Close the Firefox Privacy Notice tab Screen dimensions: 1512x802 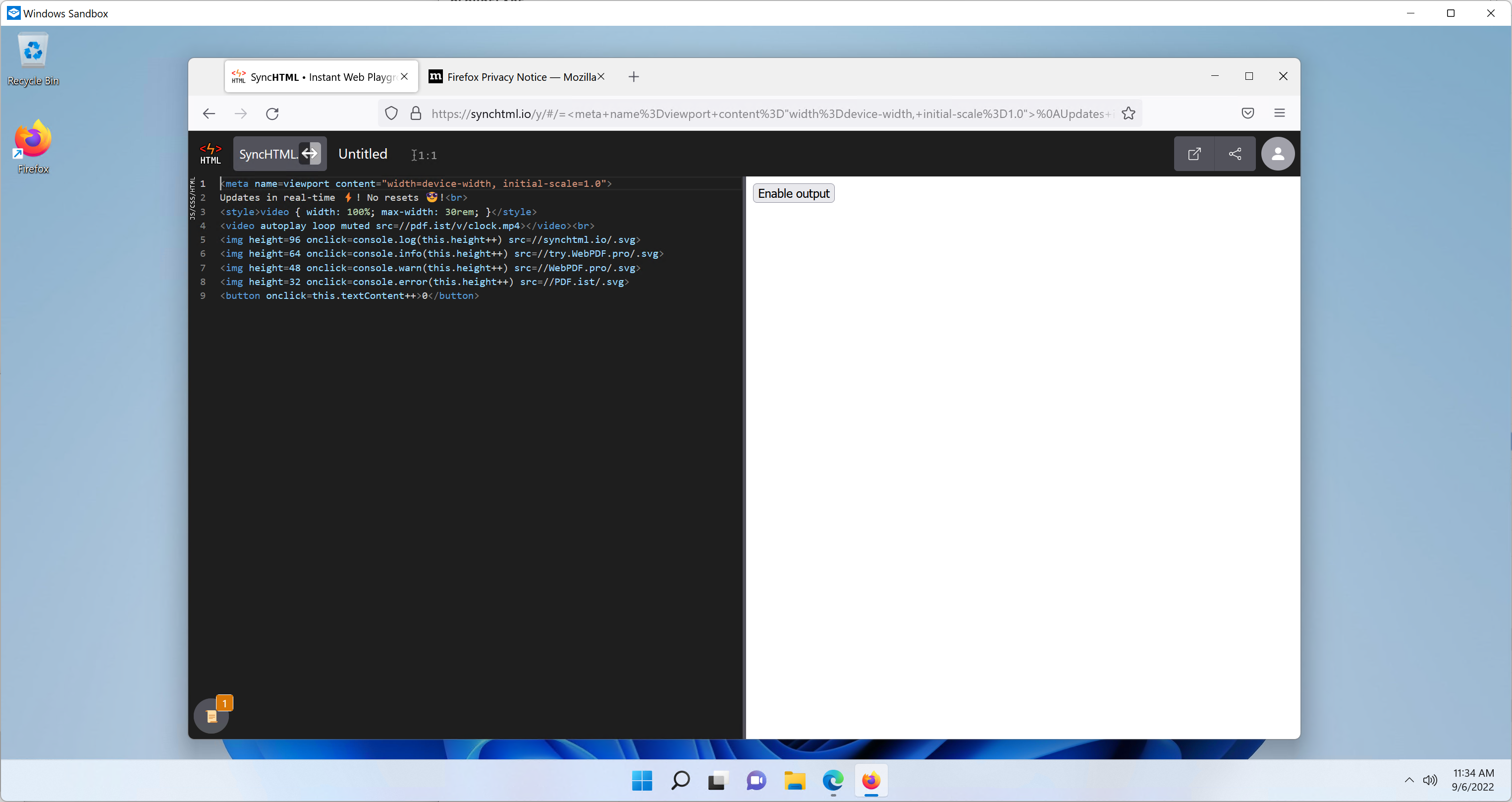(601, 76)
